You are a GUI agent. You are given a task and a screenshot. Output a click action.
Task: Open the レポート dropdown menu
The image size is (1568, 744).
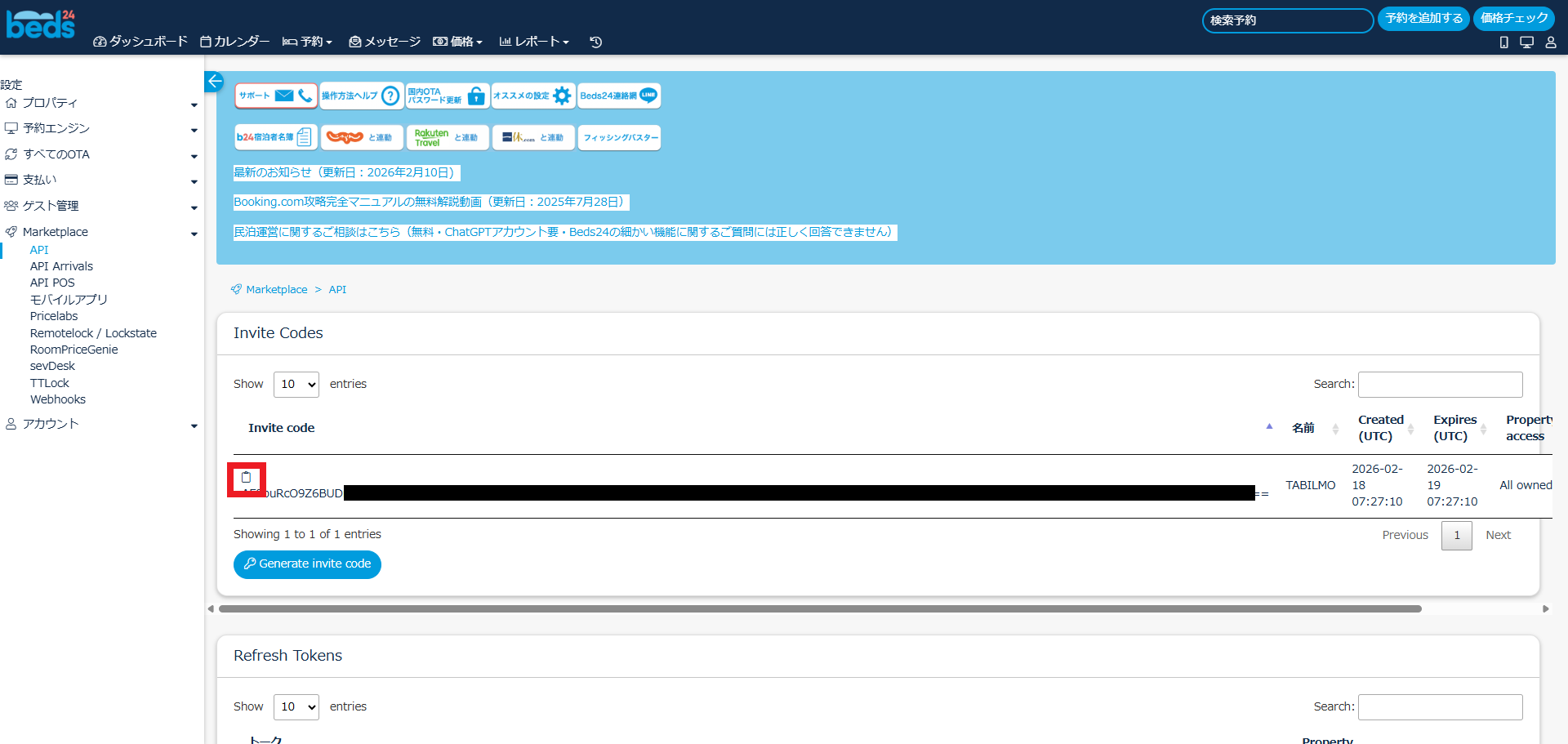[534, 42]
